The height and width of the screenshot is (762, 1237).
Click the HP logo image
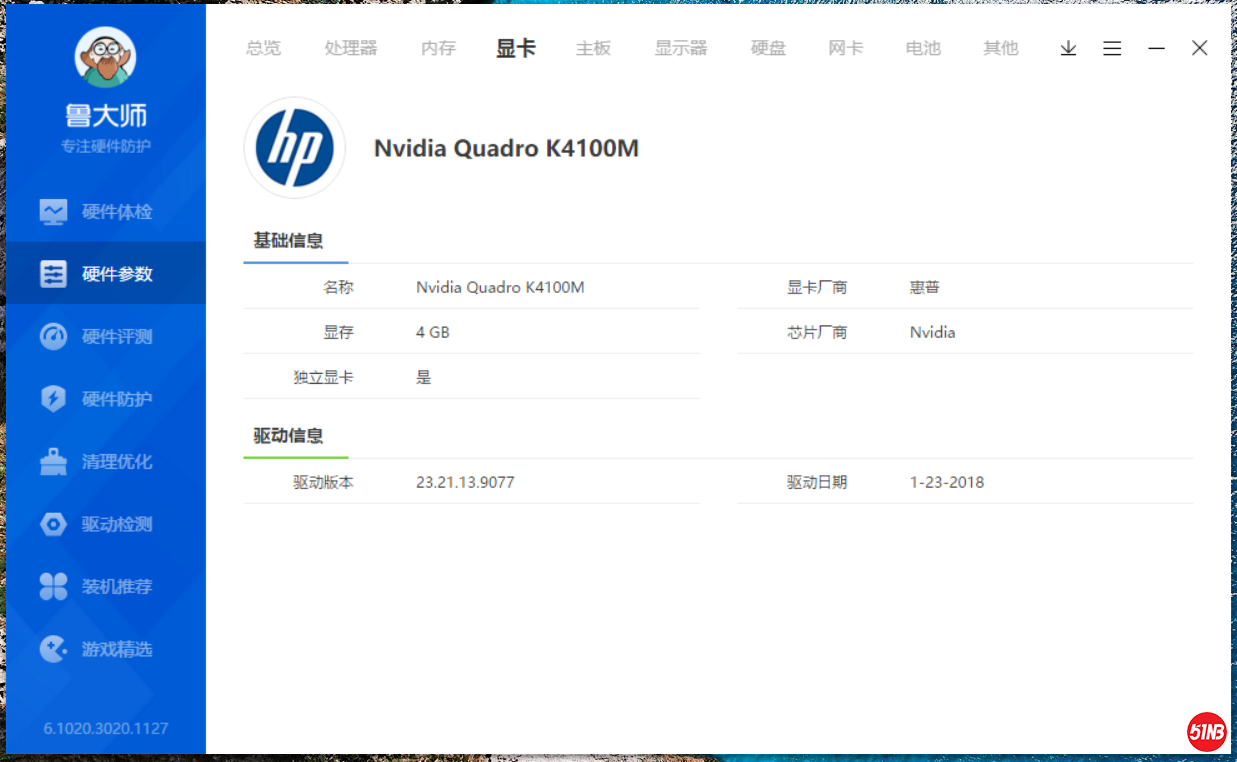(295, 148)
